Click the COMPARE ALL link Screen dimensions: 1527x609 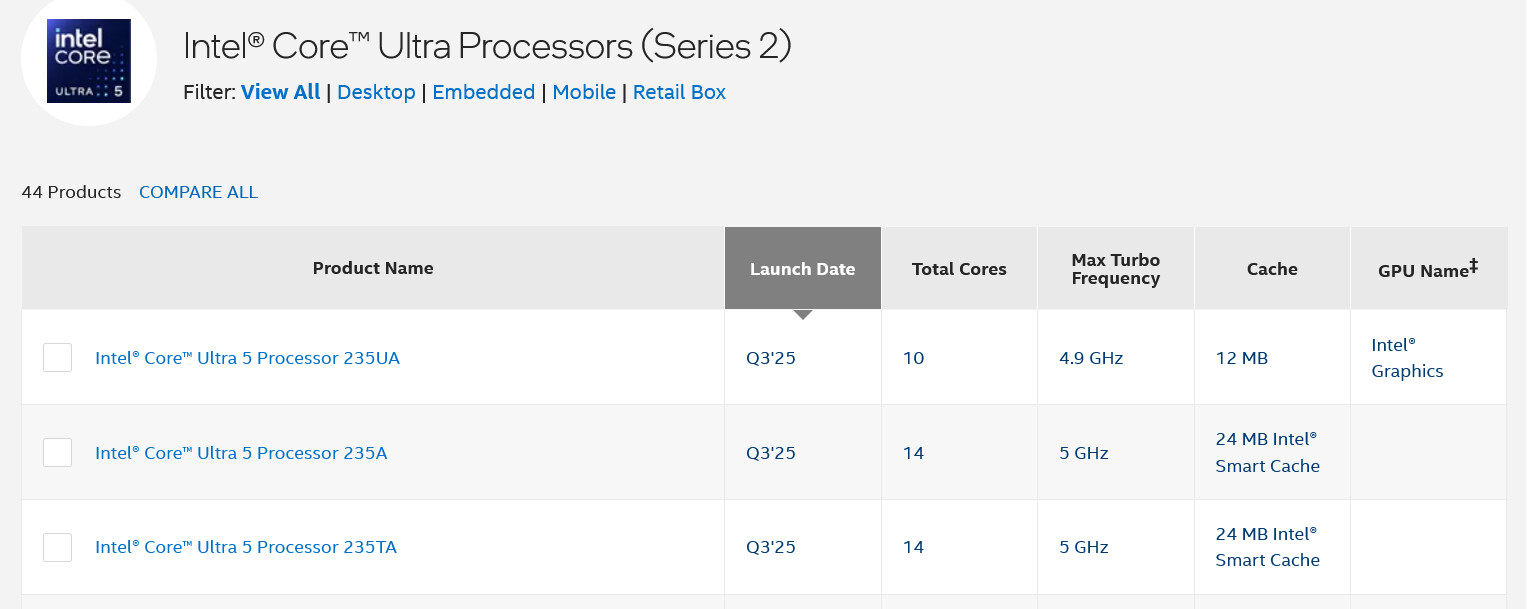pyautogui.click(x=198, y=192)
